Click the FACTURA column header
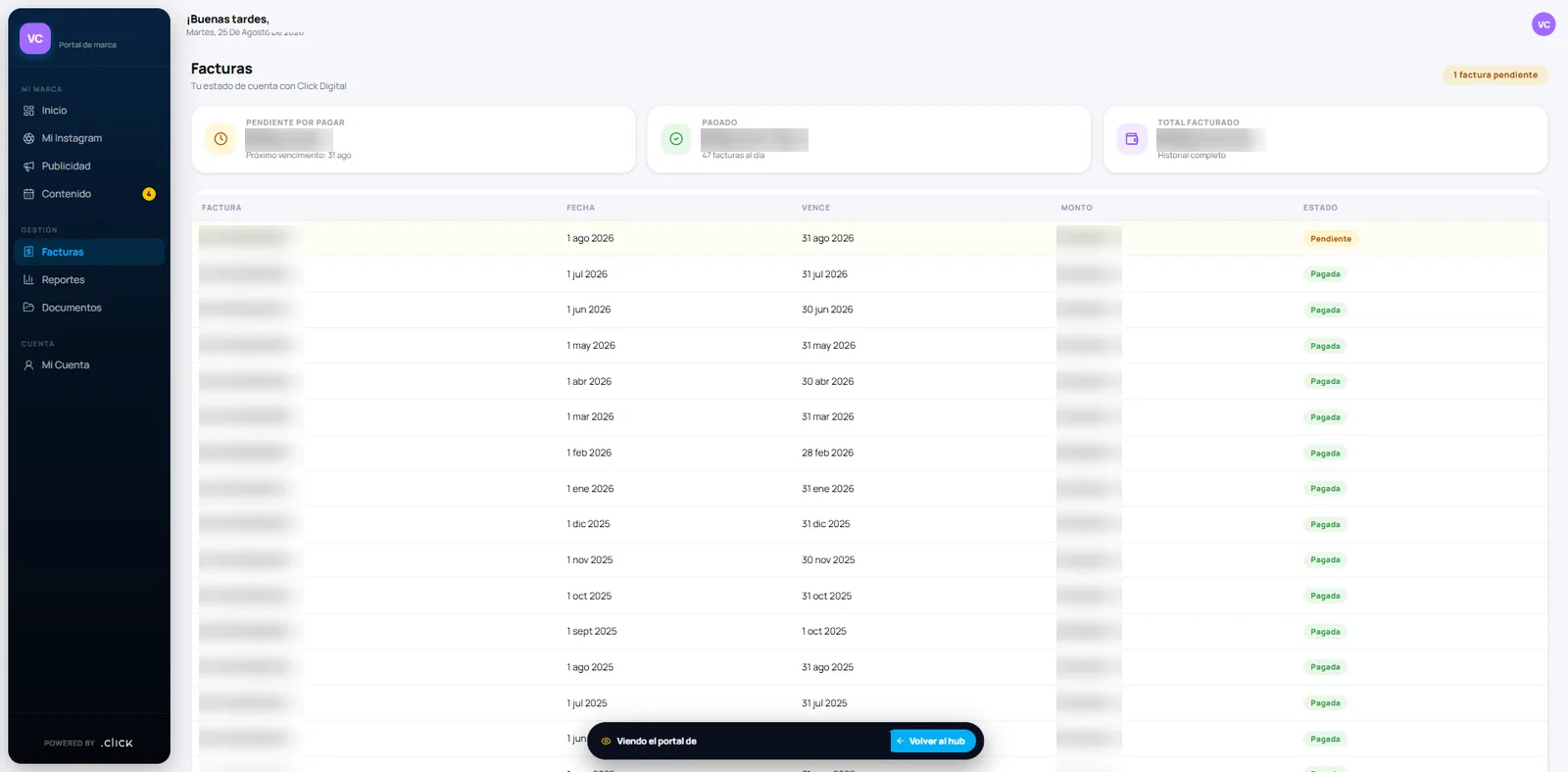Viewport: 1568px width, 772px height. (221, 208)
